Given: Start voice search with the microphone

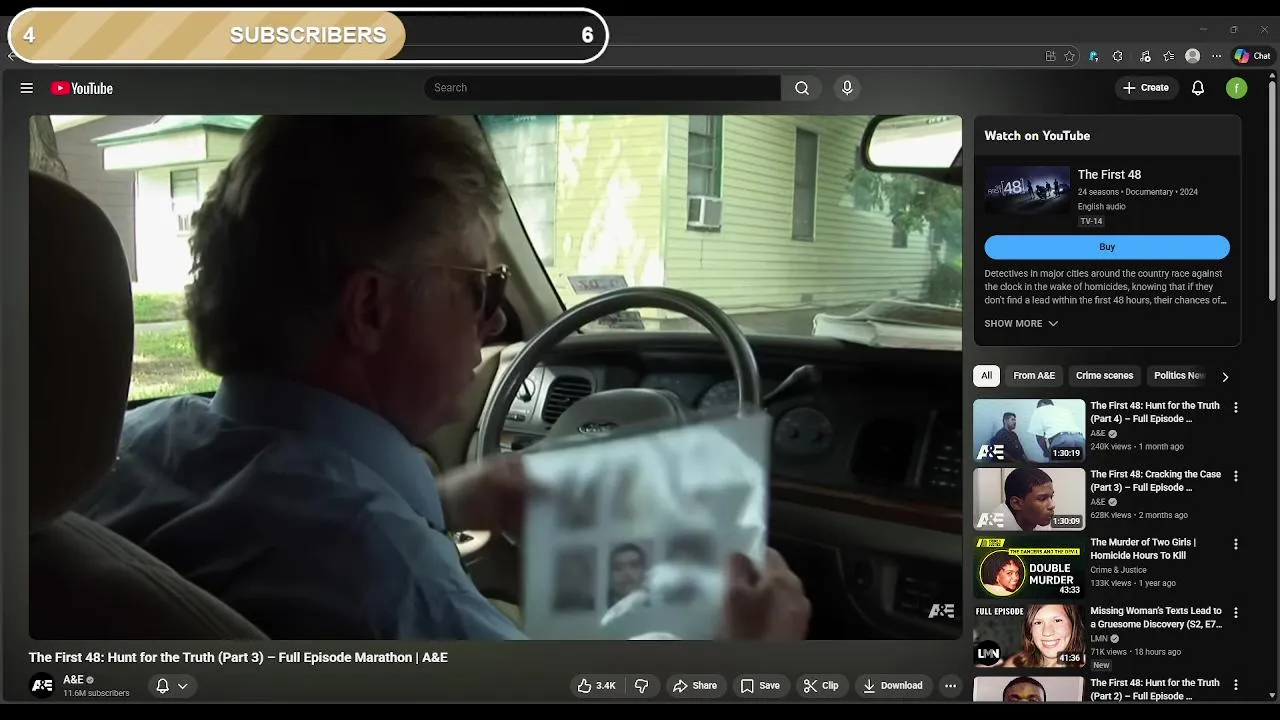Looking at the screenshot, I should point(847,88).
